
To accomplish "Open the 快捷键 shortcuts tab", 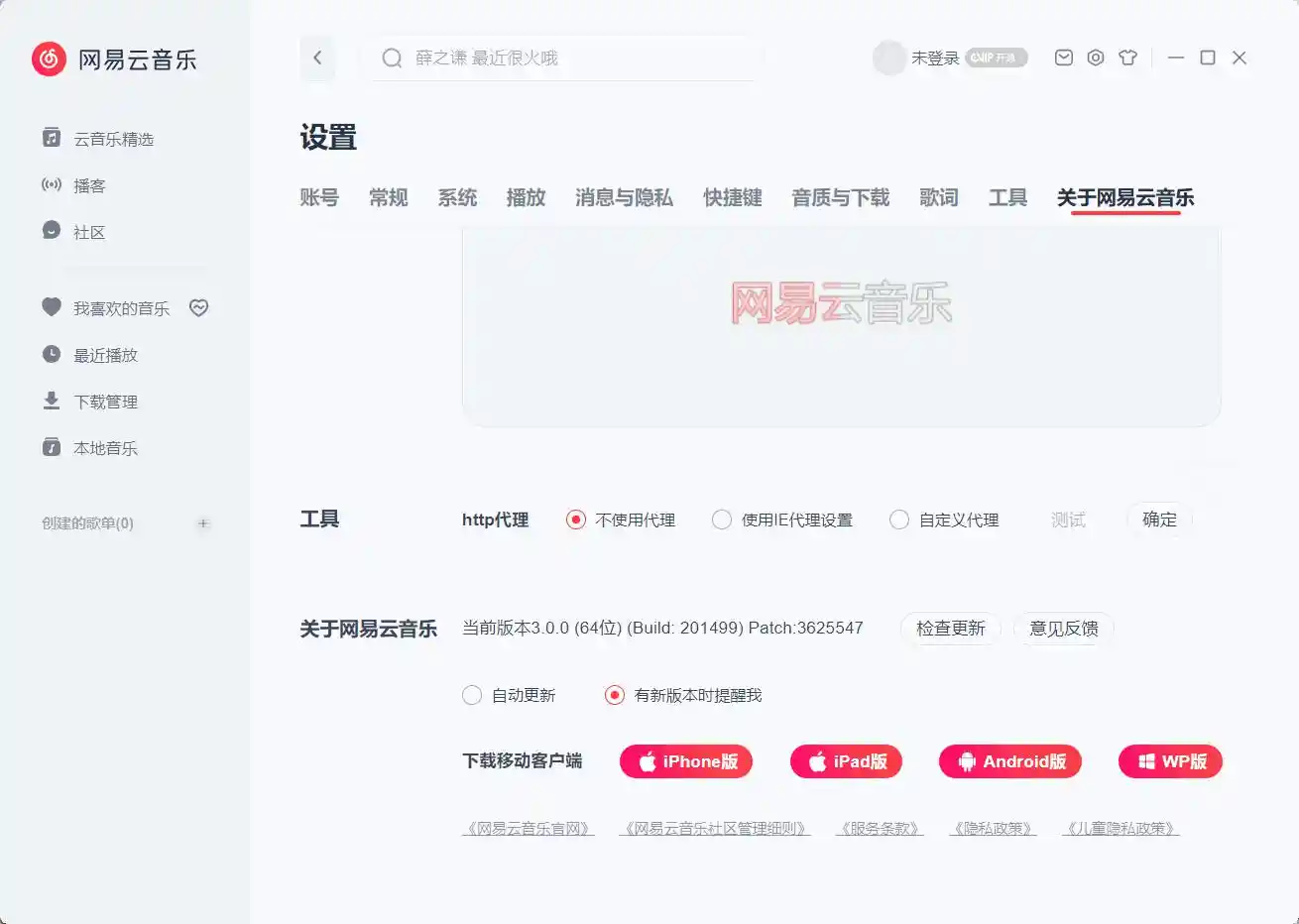I will coord(731,197).
